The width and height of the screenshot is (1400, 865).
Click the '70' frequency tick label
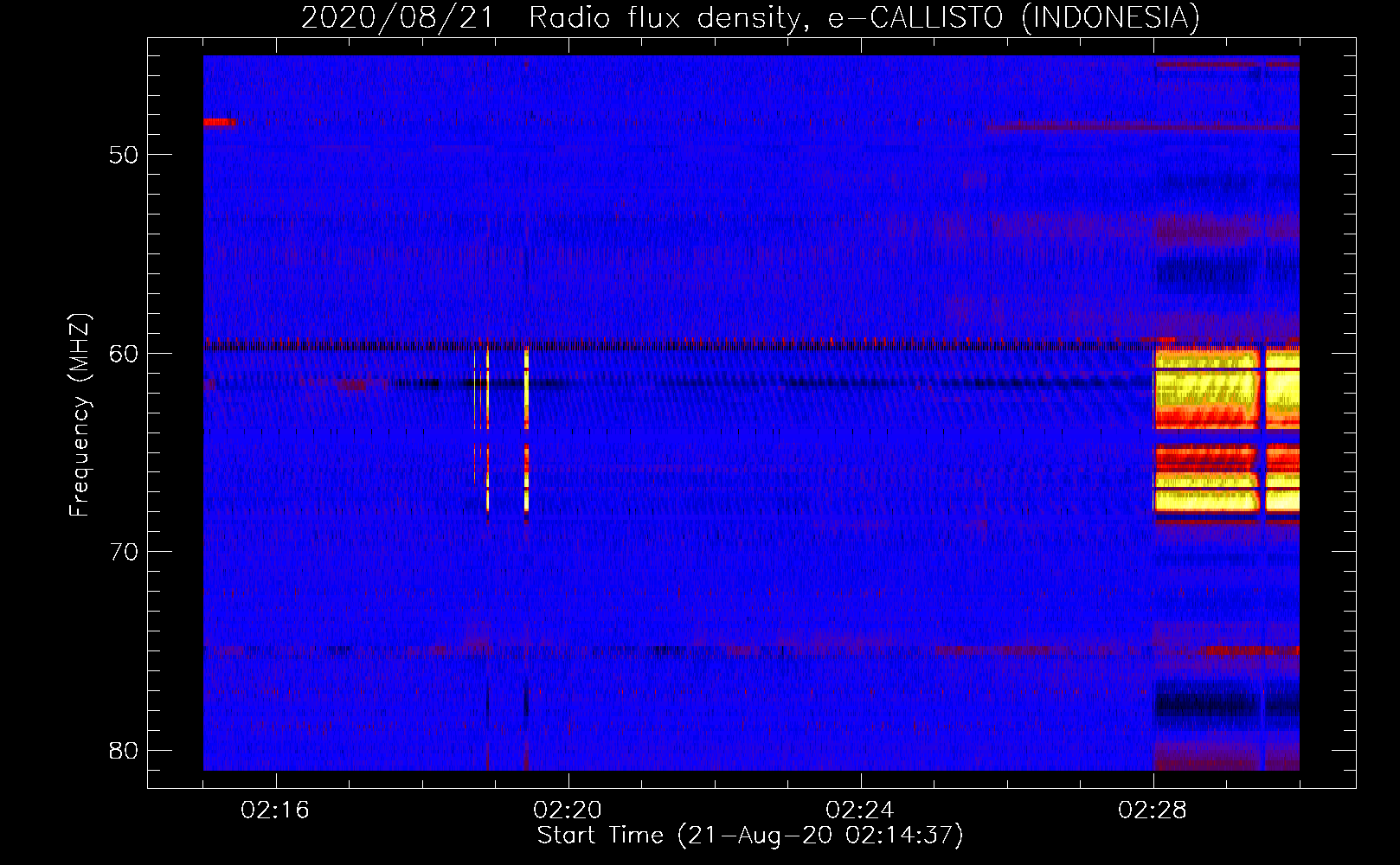point(124,552)
